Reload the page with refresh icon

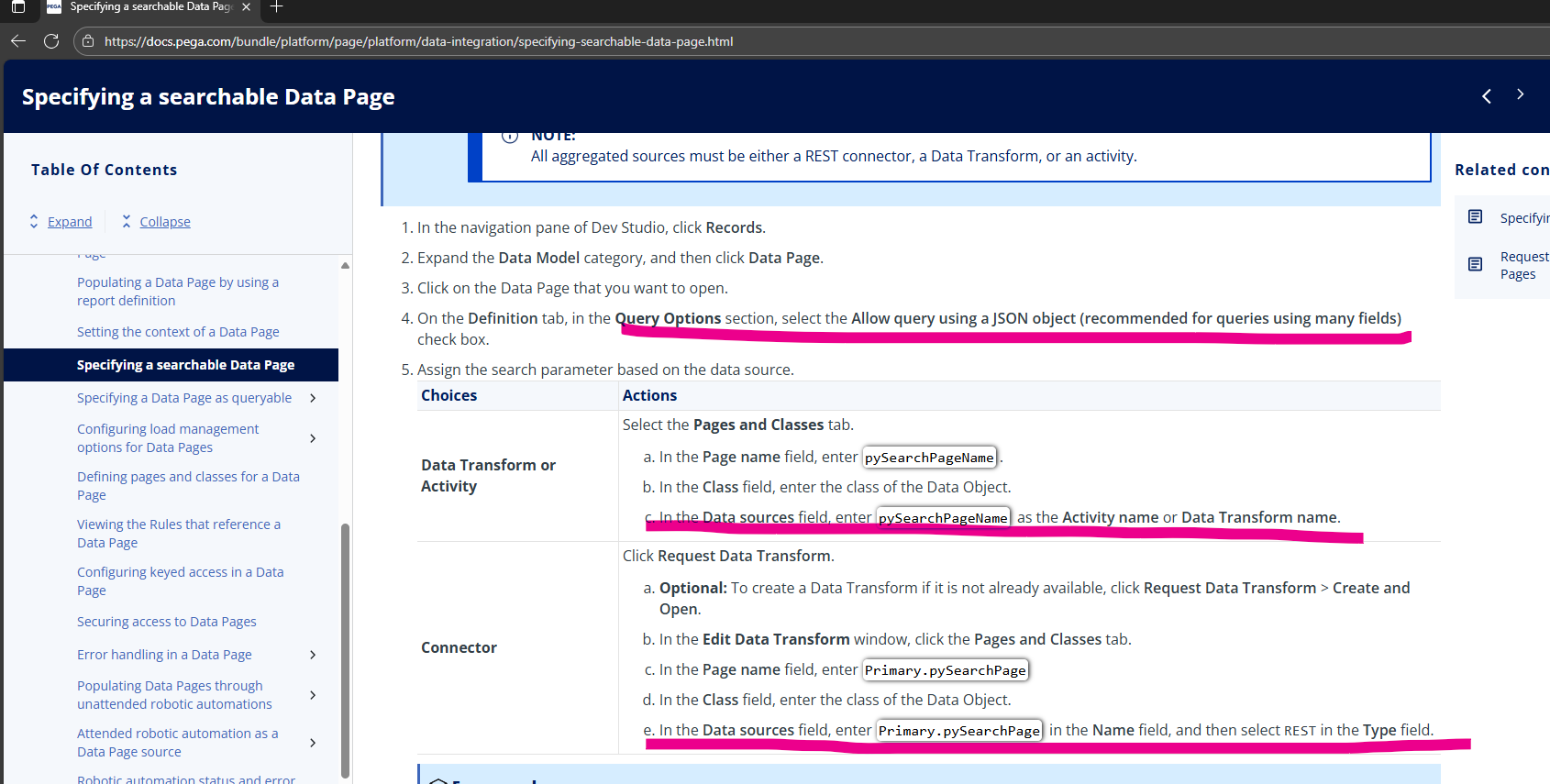click(x=51, y=41)
